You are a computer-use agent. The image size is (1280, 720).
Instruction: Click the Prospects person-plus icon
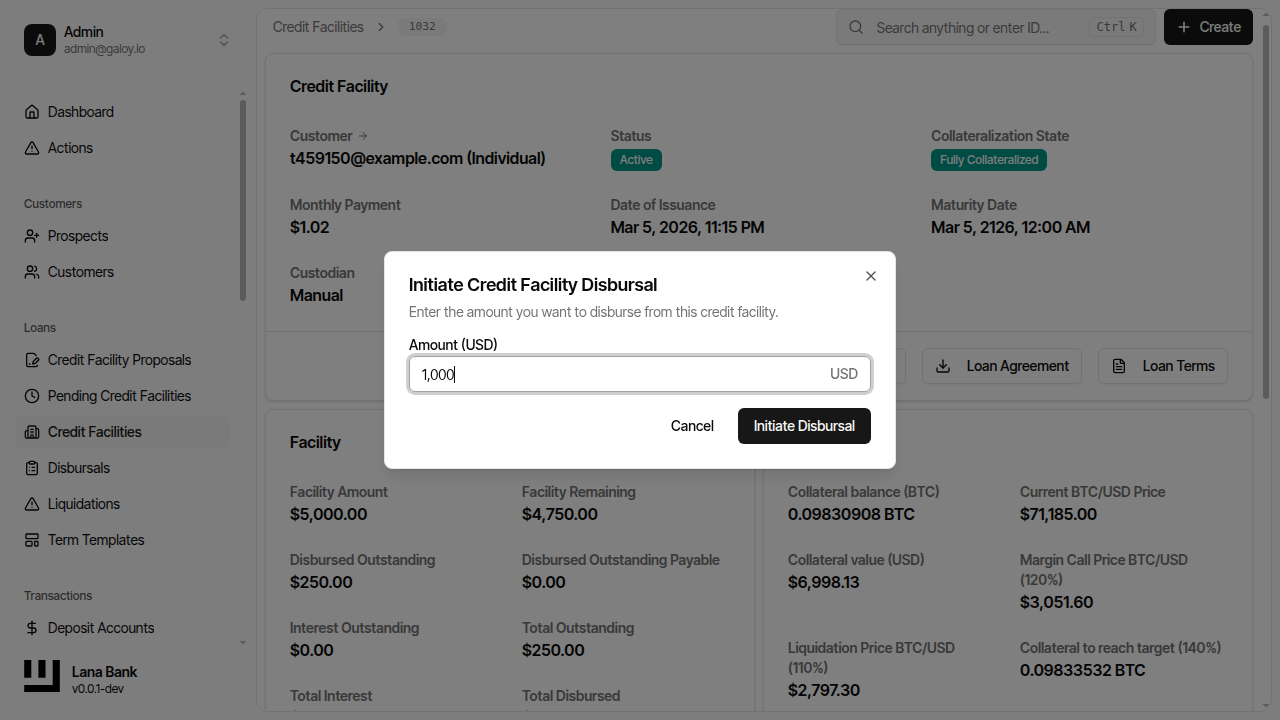(32, 236)
